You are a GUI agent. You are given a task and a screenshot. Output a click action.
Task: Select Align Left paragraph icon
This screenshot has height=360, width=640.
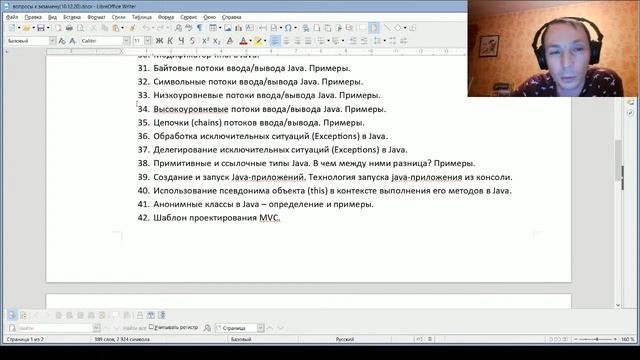(276, 41)
